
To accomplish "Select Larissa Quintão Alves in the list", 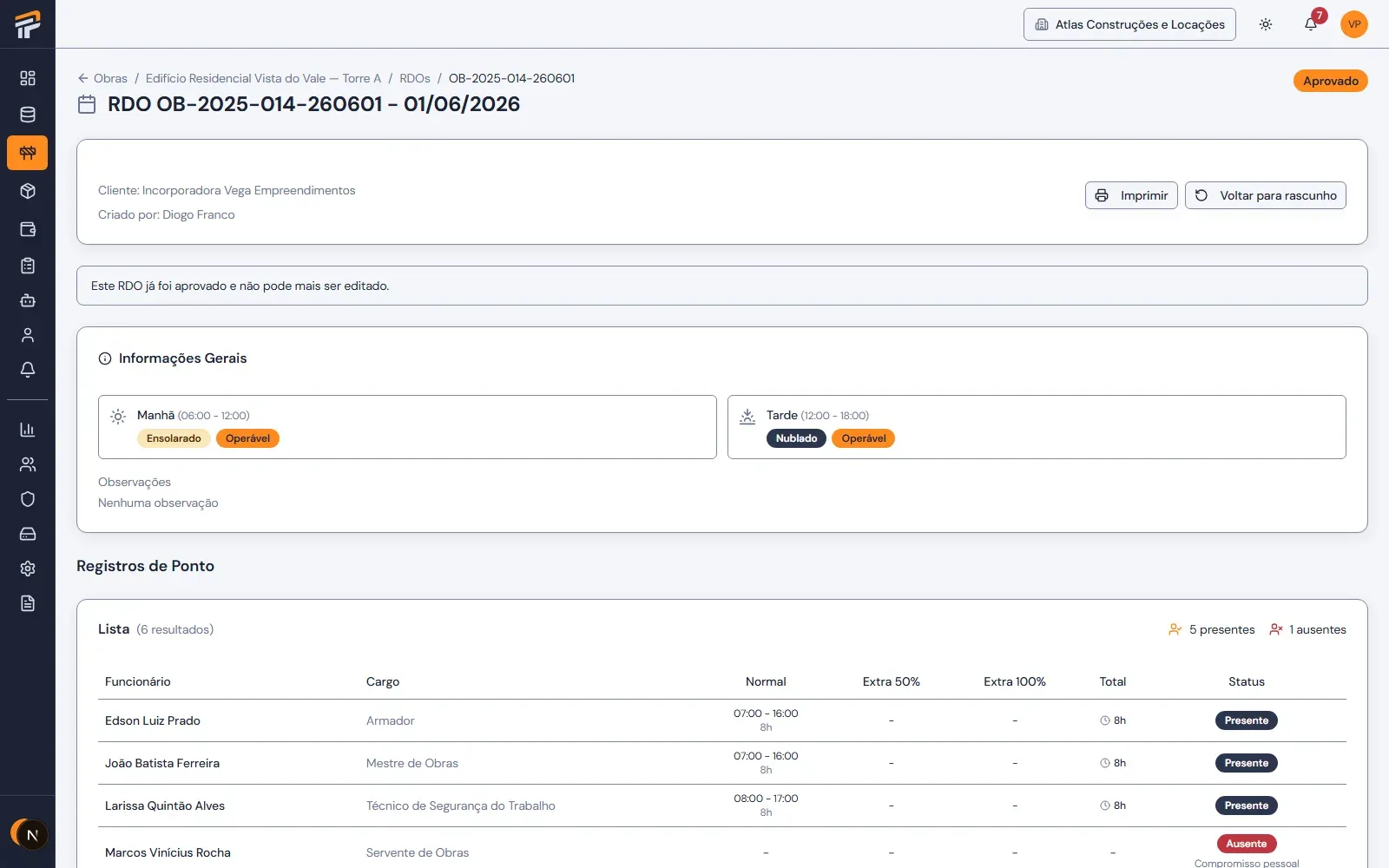I will click(x=165, y=806).
